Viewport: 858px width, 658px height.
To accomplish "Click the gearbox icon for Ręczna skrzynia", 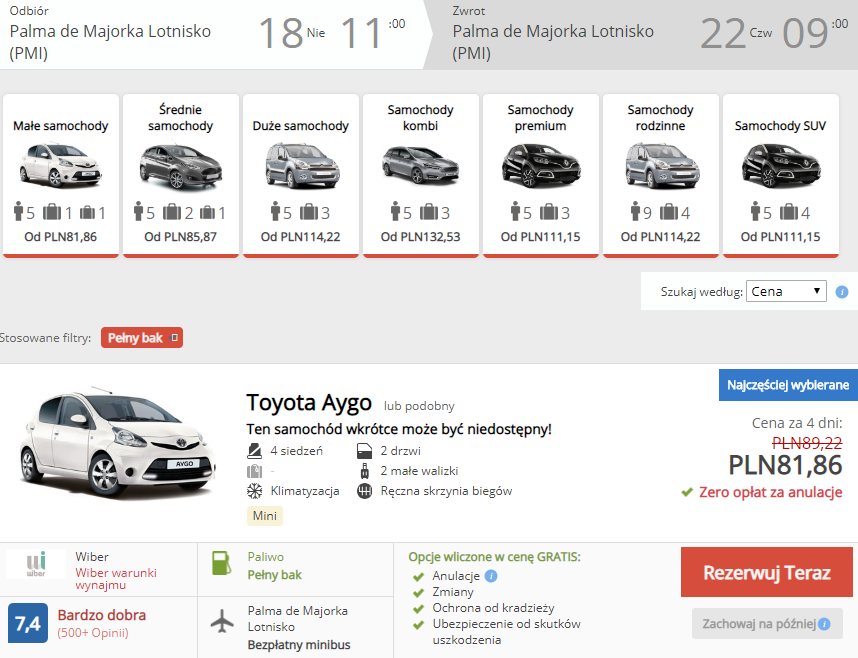I will [x=364, y=491].
